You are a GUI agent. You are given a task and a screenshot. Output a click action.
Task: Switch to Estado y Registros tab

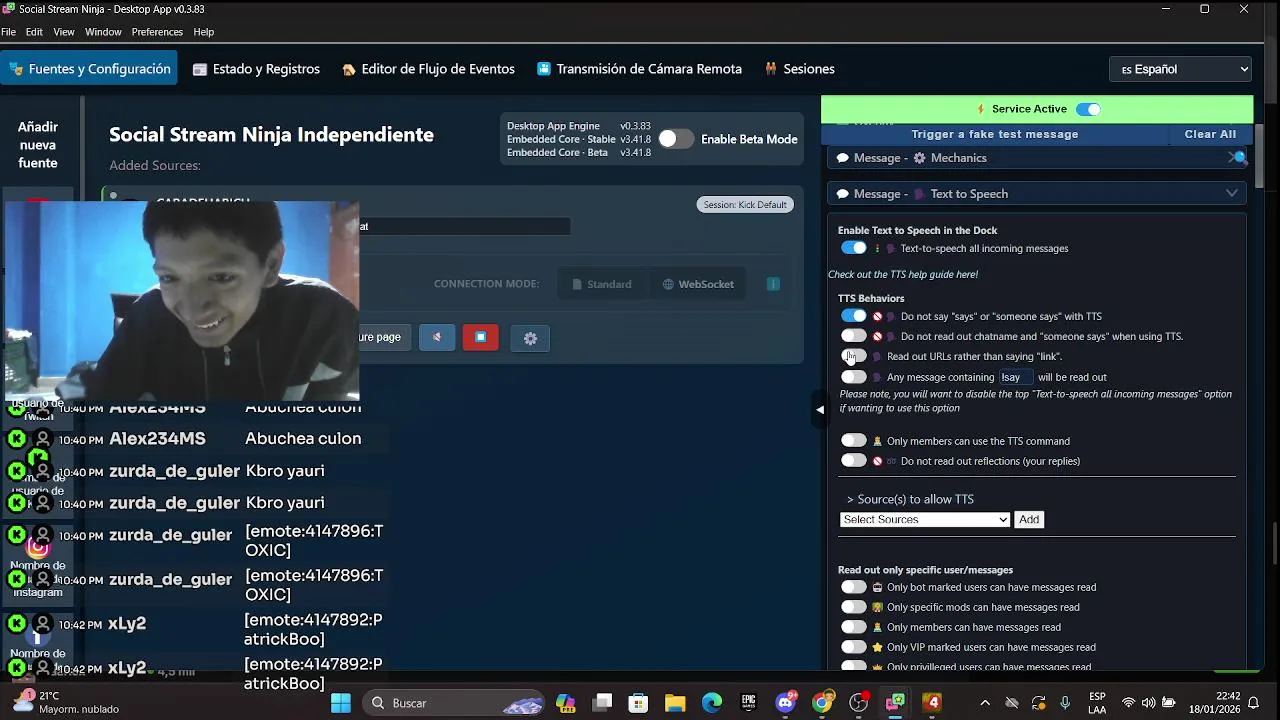click(x=256, y=69)
